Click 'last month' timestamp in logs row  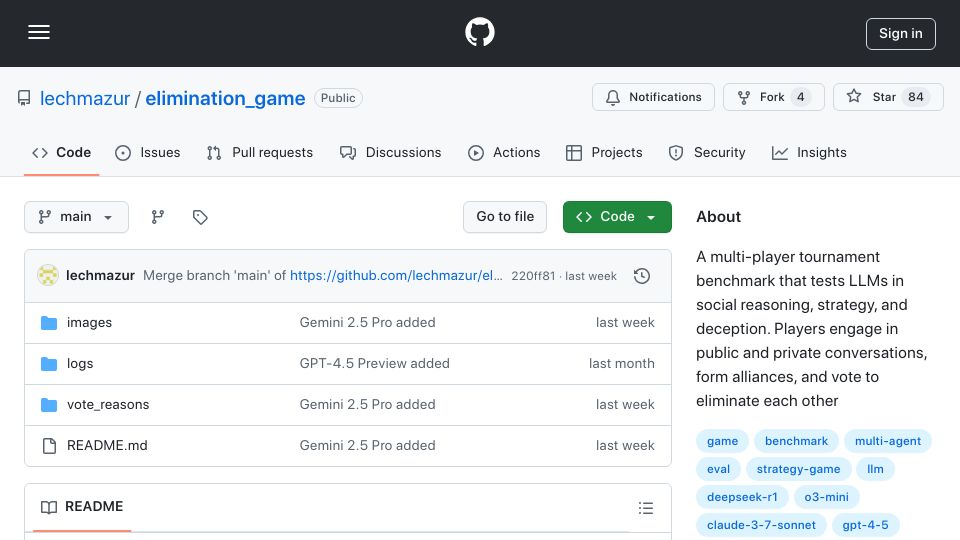(x=621, y=364)
